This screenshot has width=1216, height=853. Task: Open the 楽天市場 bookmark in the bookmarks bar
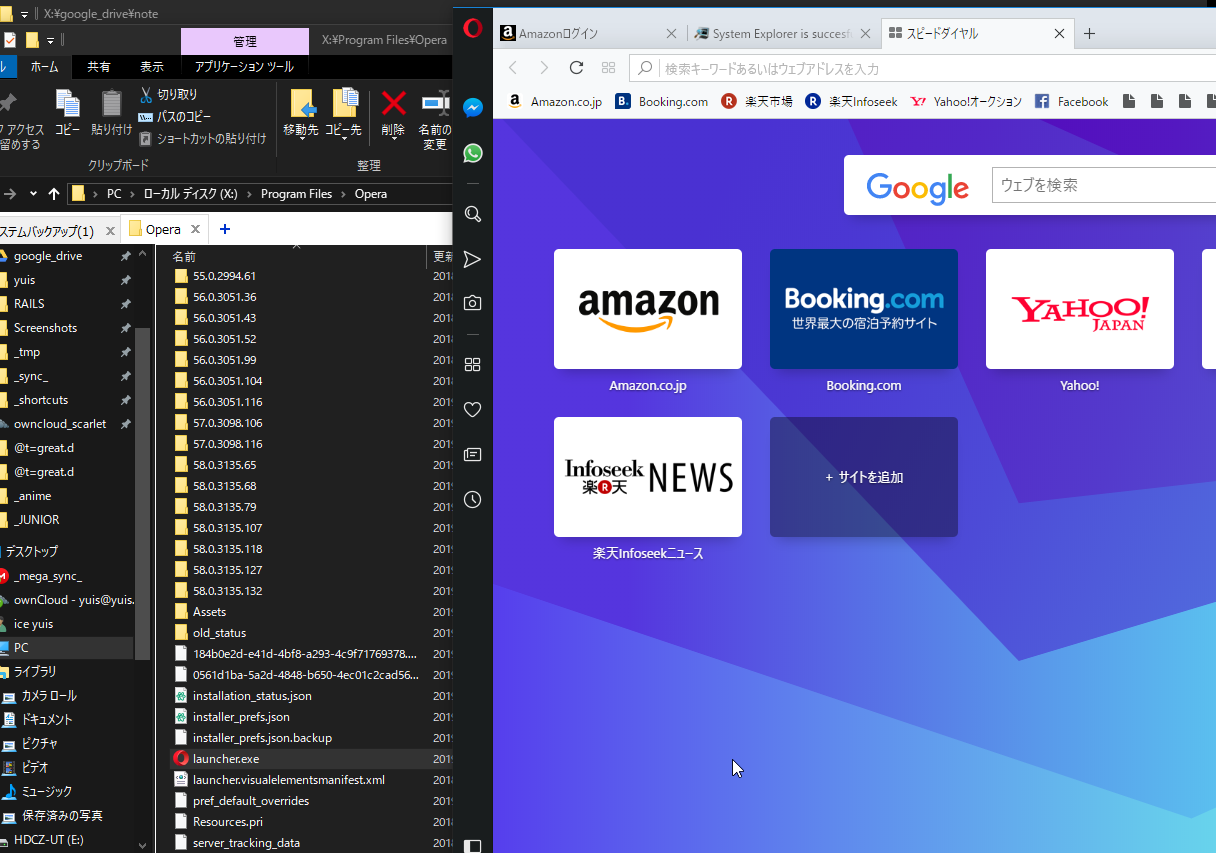click(x=757, y=101)
